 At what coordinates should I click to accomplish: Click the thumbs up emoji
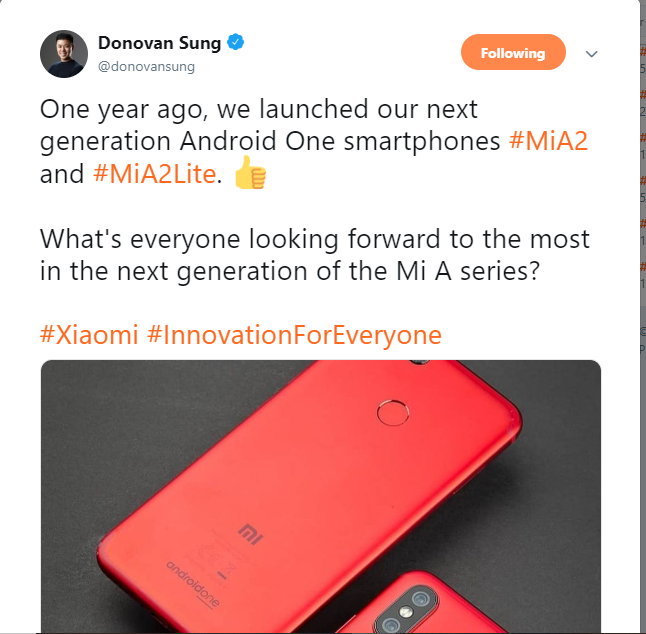pos(250,173)
